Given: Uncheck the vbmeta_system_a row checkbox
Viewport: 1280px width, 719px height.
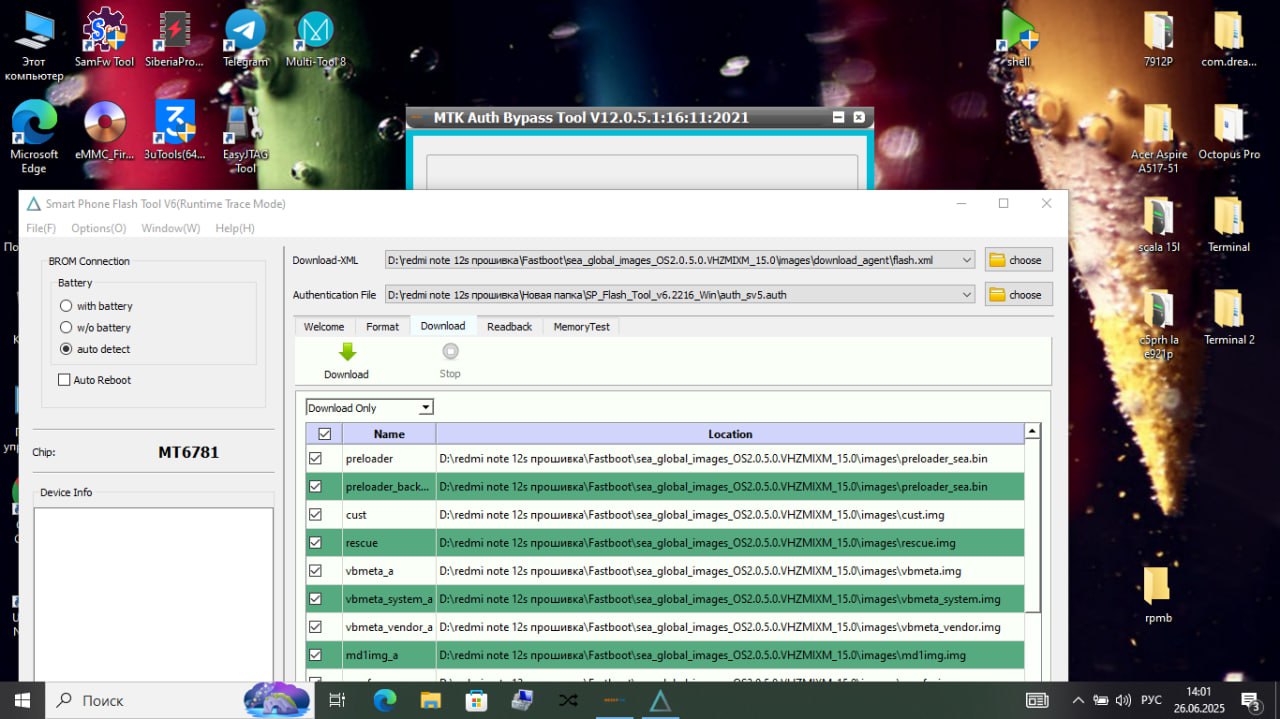Looking at the screenshot, I should (x=316, y=599).
